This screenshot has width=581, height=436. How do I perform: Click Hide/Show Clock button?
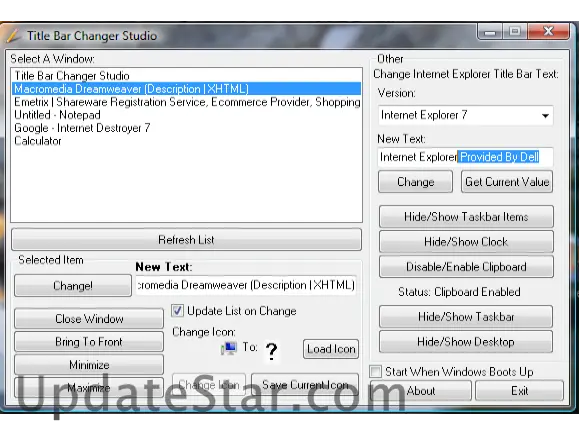pos(466,242)
